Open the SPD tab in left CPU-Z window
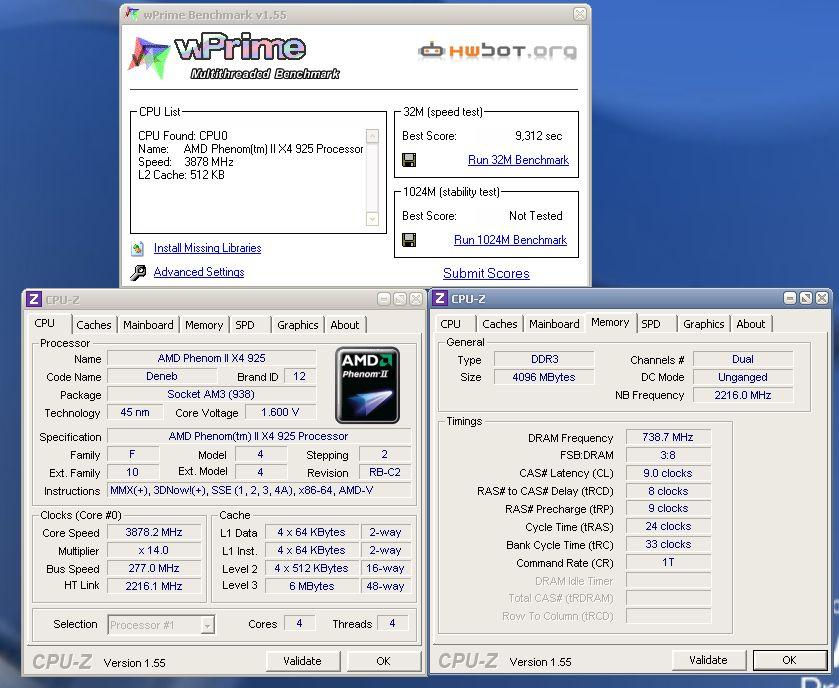839x688 pixels. point(245,325)
